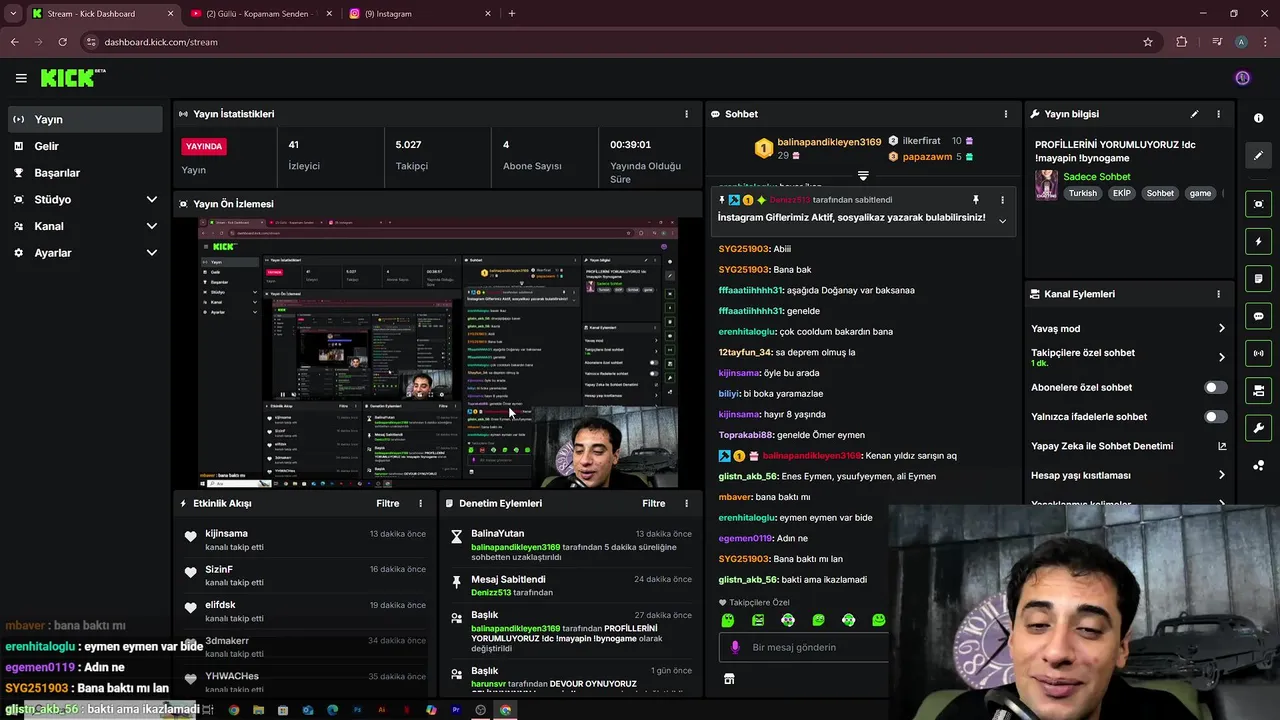Reload the page
The image size is (1280, 720).
(63, 42)
